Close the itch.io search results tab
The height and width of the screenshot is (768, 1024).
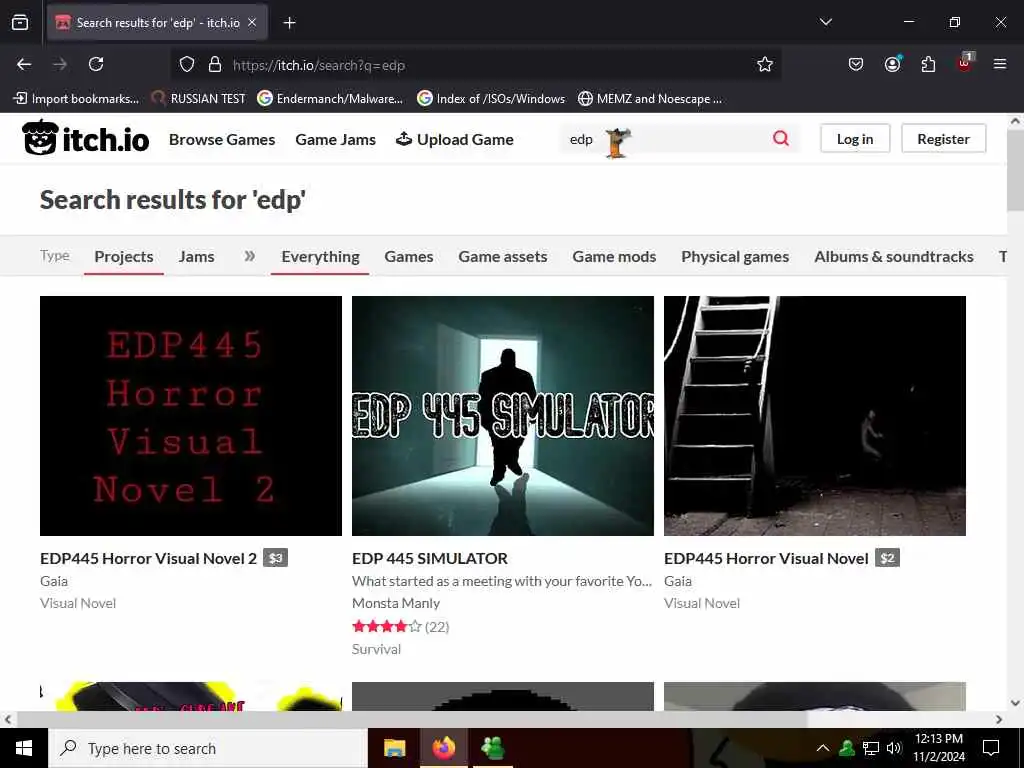[x=252, y=22]
